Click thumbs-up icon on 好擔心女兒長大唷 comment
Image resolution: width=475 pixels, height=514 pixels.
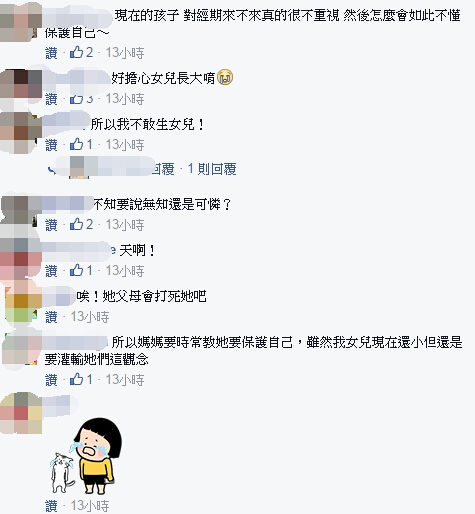[x=76, y=99]
